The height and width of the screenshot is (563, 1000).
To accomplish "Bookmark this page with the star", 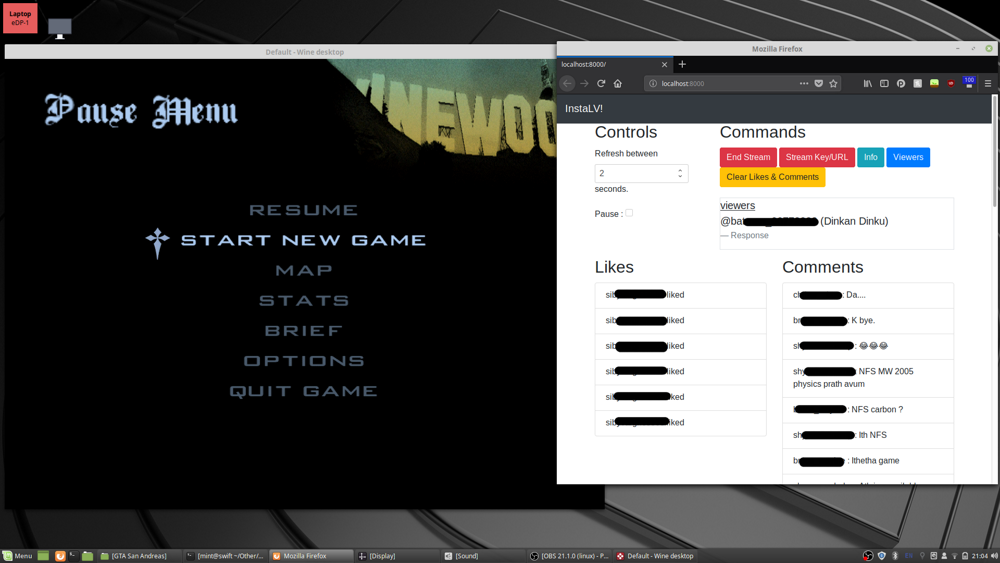I will 834,84.
